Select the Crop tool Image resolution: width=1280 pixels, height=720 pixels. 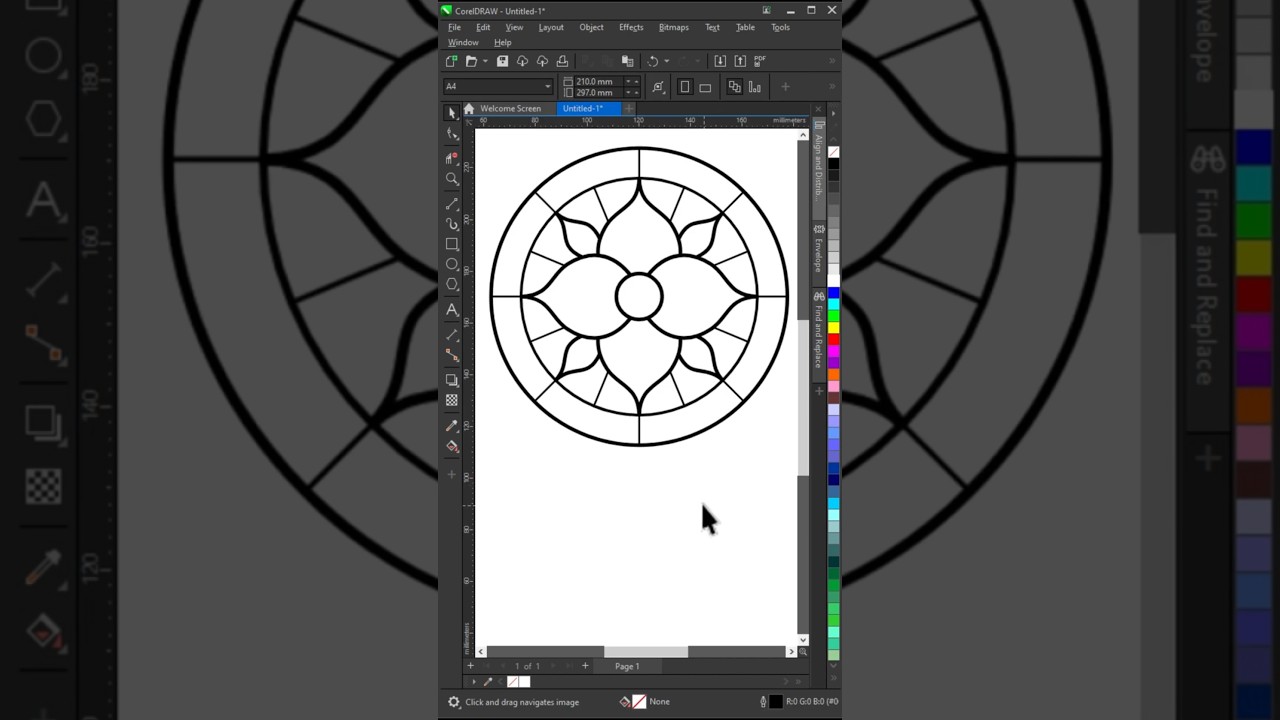(x=452, y=158)
